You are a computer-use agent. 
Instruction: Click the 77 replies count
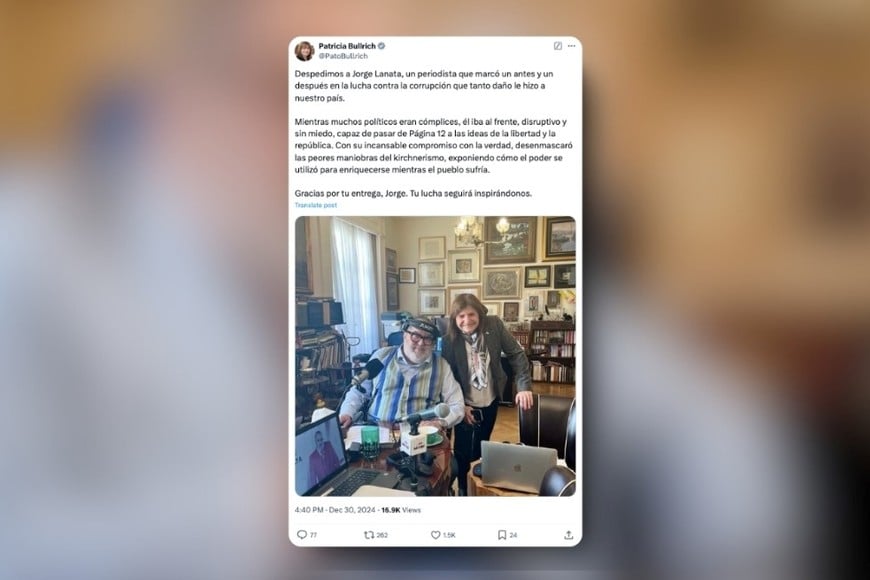pos(313,535)
